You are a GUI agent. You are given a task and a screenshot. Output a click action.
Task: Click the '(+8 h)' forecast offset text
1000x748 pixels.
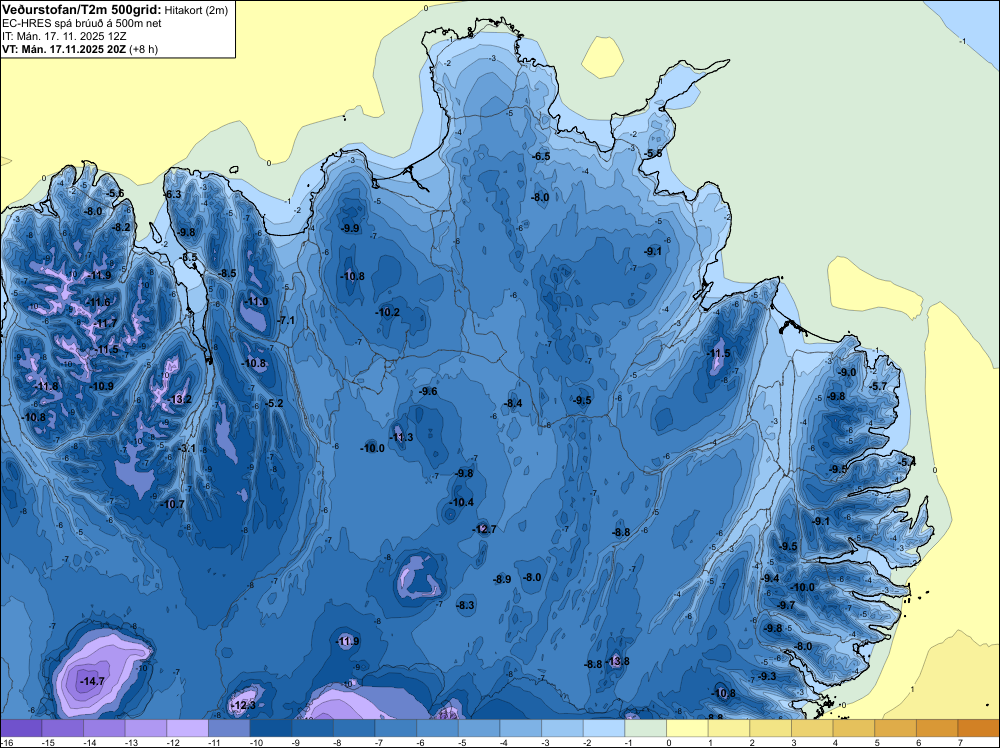[143, 49]
